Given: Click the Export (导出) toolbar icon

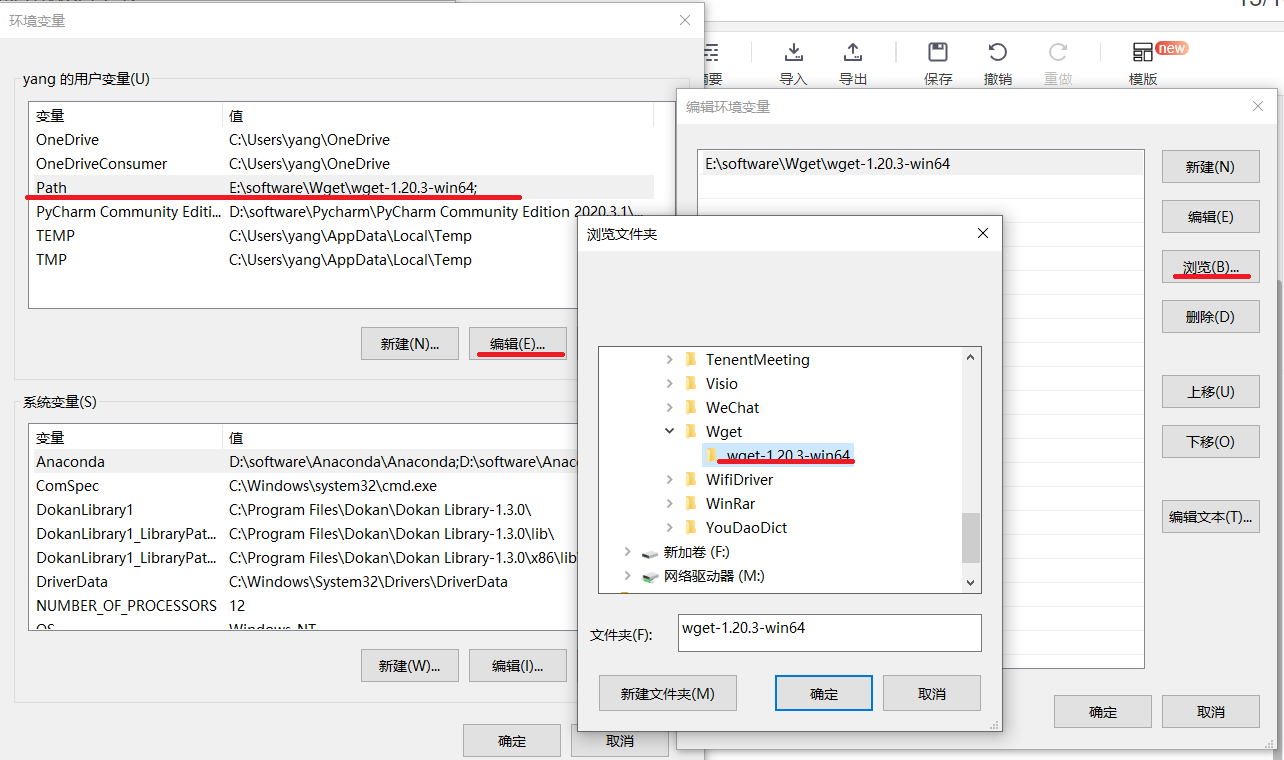Looking at the screenshot, I should 852,52.
